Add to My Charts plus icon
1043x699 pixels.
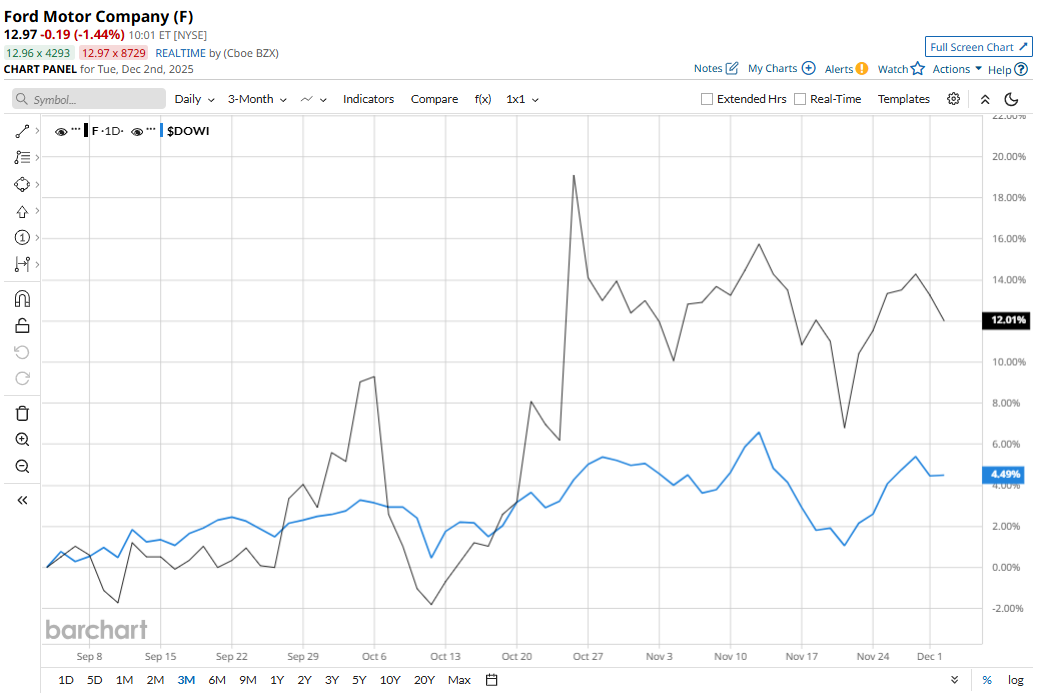click(808, 68)
